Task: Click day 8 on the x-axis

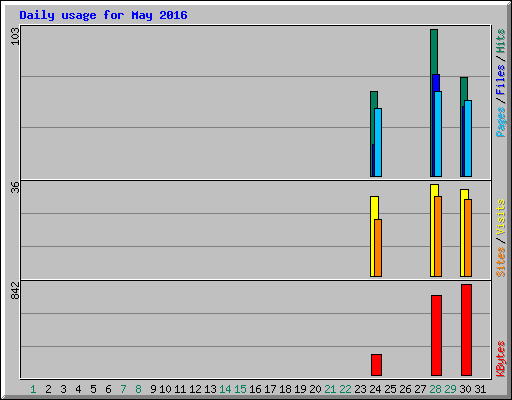Action: pos(138,389)
